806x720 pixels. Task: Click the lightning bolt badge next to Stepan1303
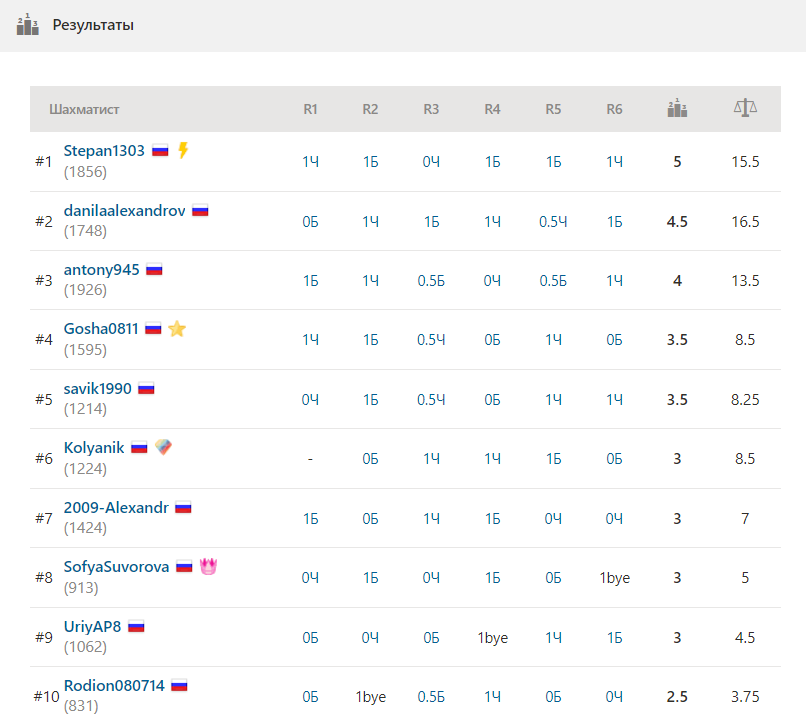click(x=183, y=150)
